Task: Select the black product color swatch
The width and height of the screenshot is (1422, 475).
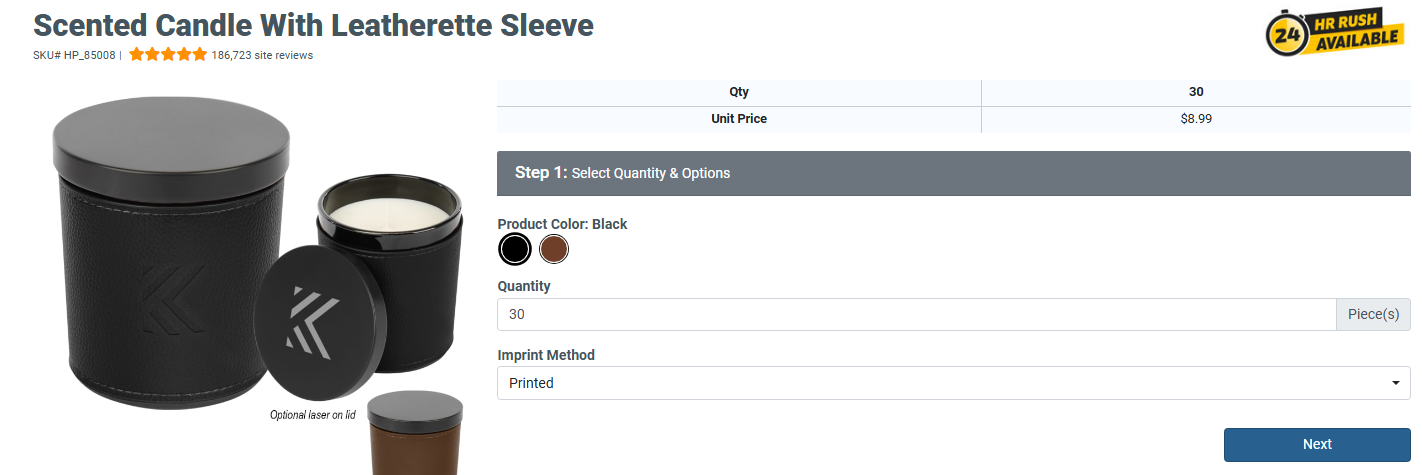Action: 514,249
